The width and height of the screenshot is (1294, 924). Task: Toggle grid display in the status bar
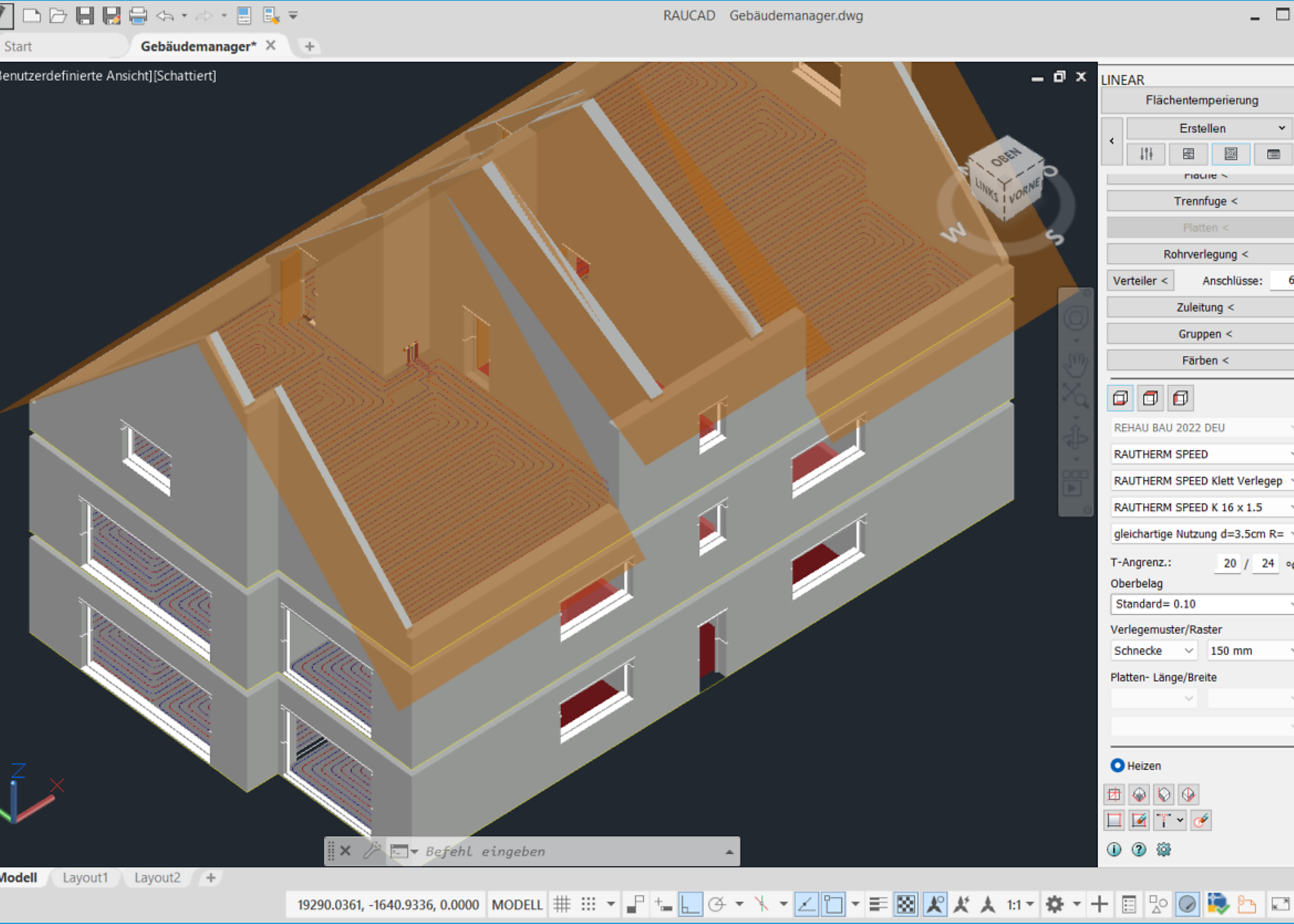[x=563, y=904]
